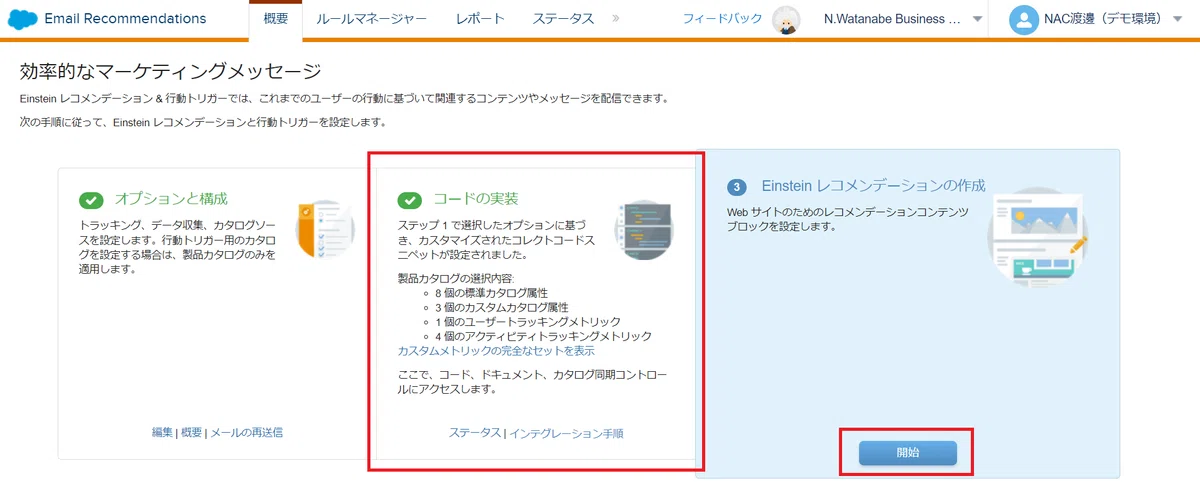Click the Einstein mascot avatar icon
Viewport: 1200px width, 493px height.
787,20
